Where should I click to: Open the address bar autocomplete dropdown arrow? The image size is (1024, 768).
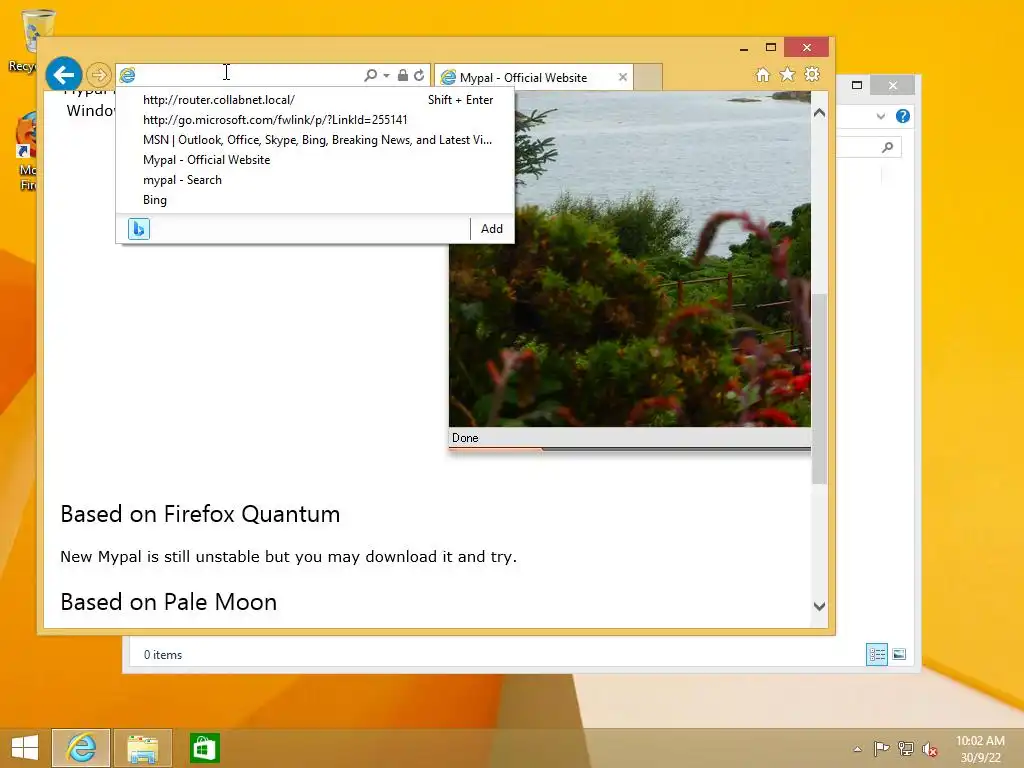[x=387, y=76]
